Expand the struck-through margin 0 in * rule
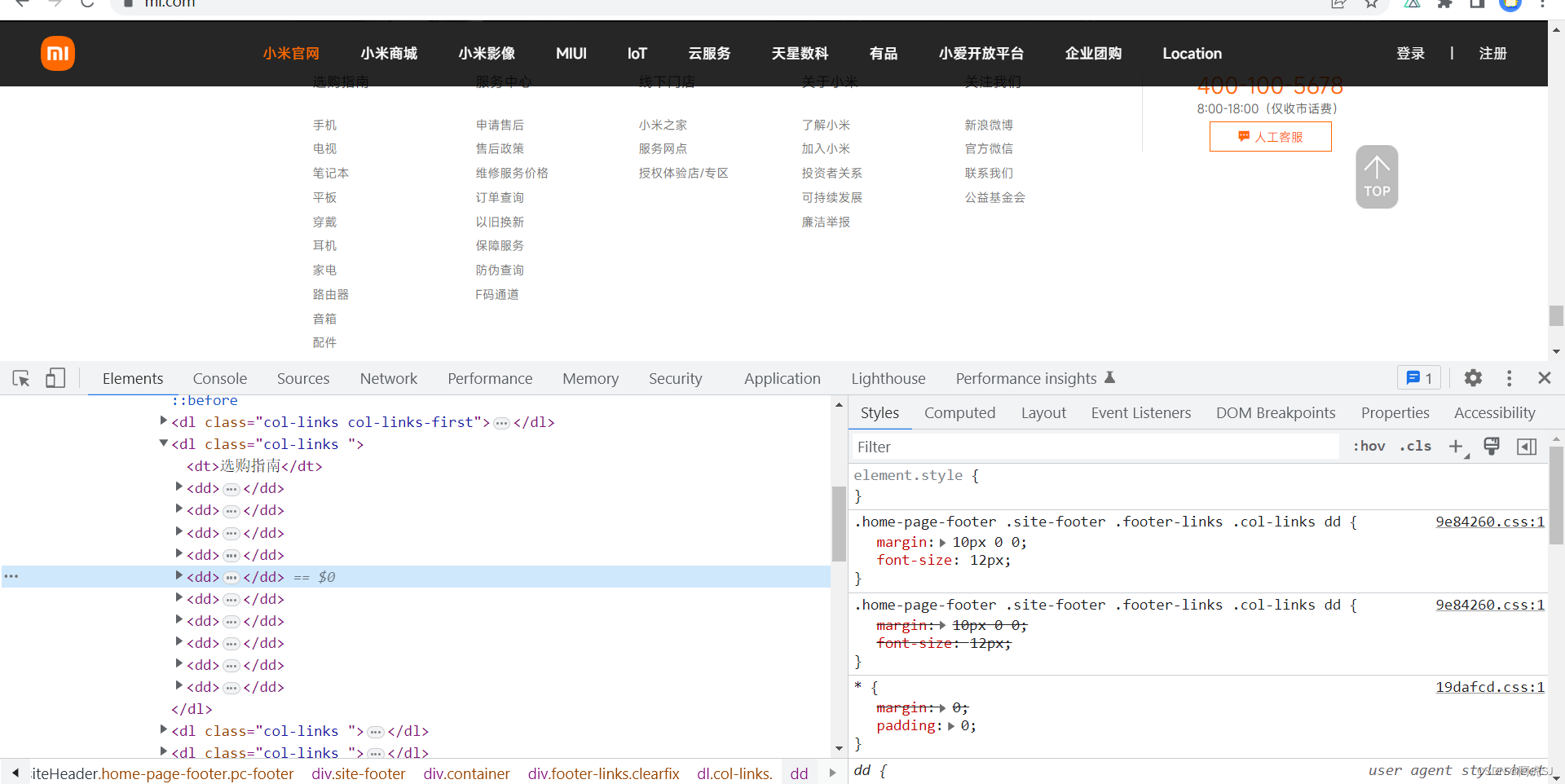 [943, 708]
